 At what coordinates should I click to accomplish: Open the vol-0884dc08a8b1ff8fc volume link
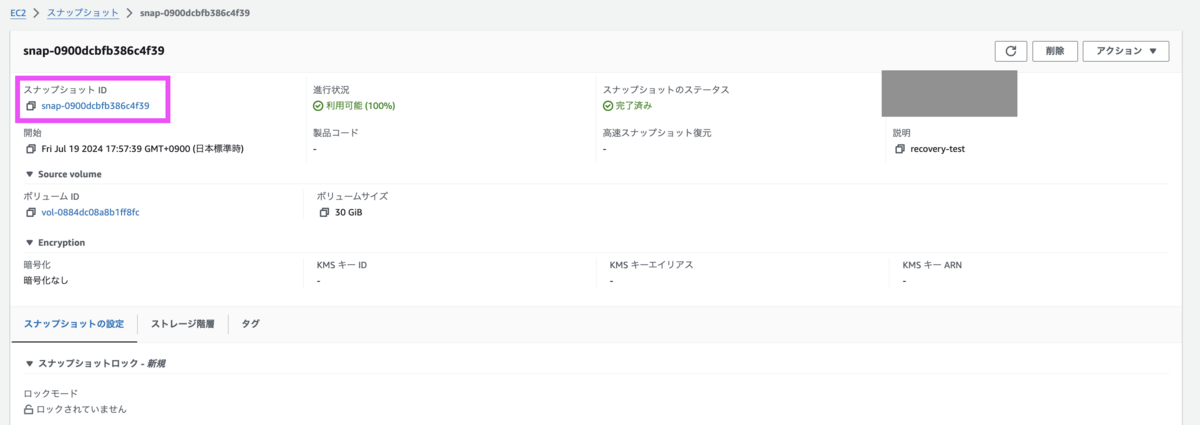[x=90, y=213]
